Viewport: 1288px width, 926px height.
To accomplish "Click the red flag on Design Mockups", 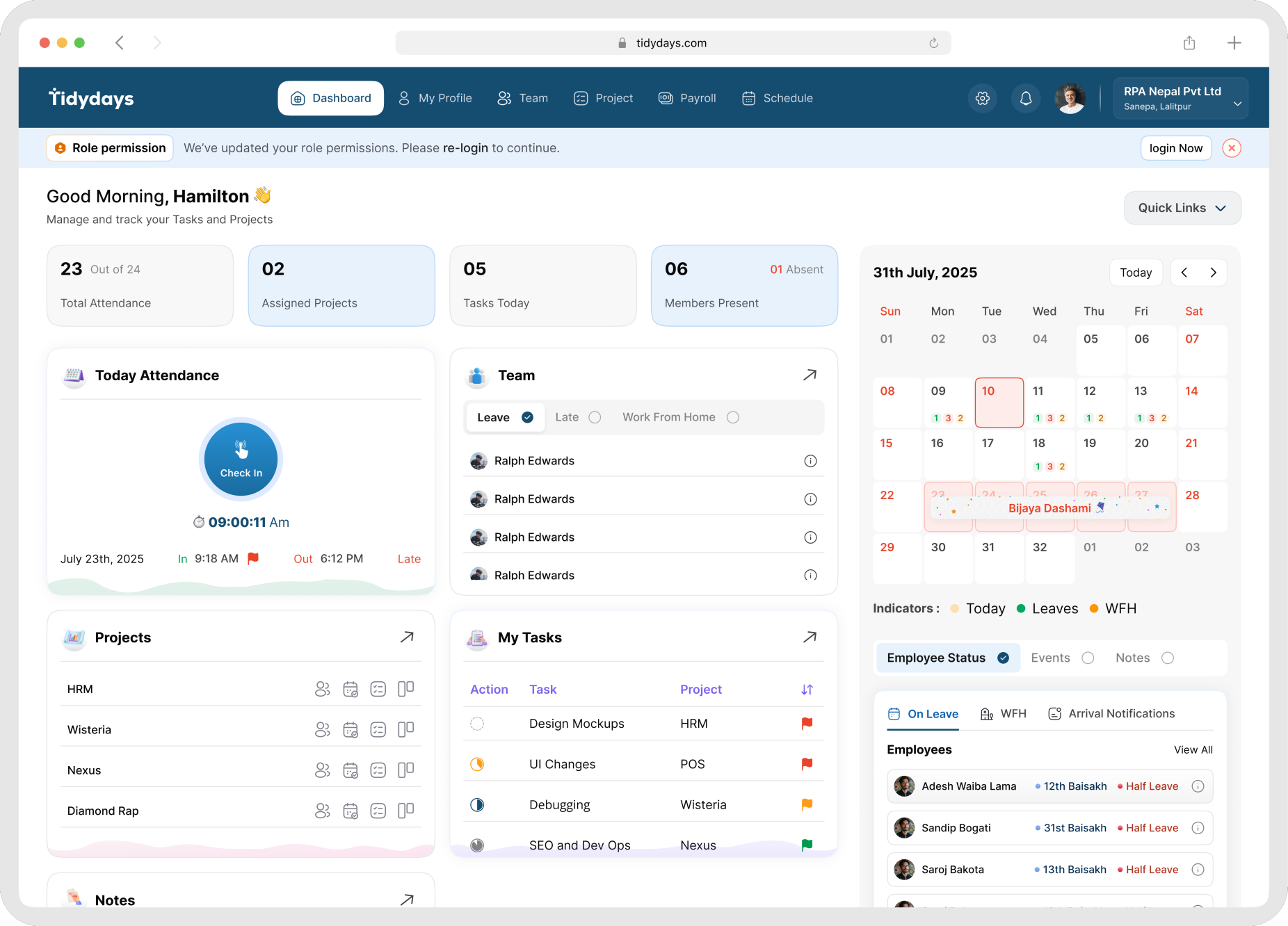I will (807, 724).
